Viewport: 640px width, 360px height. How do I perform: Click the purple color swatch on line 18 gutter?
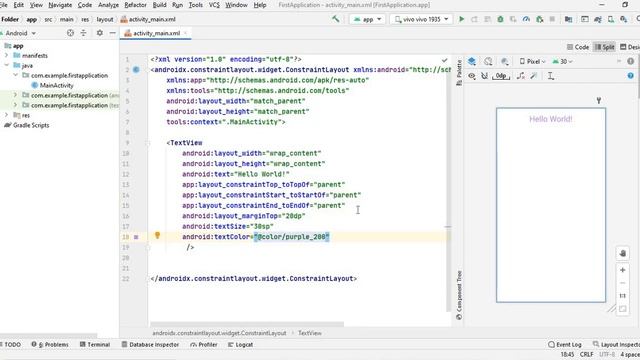point(136,237)
